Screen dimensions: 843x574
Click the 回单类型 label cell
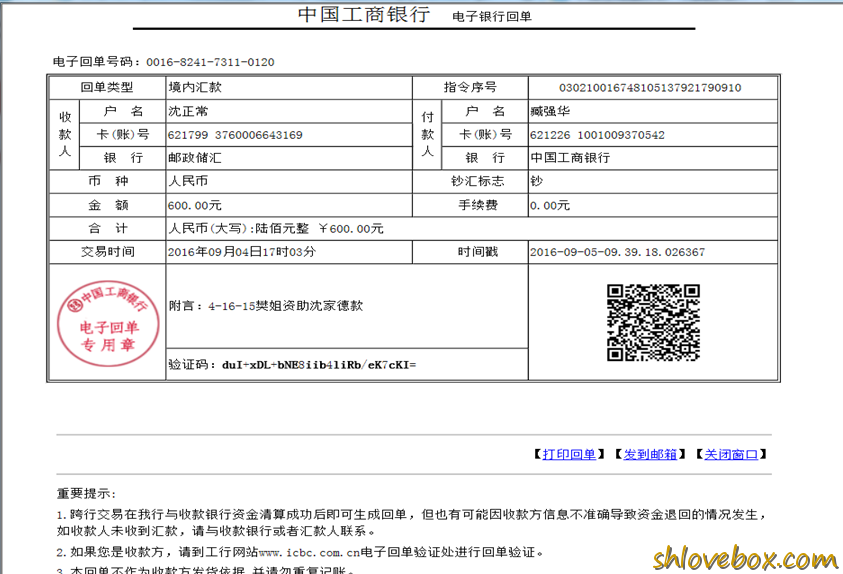click(x=108, y=87)
